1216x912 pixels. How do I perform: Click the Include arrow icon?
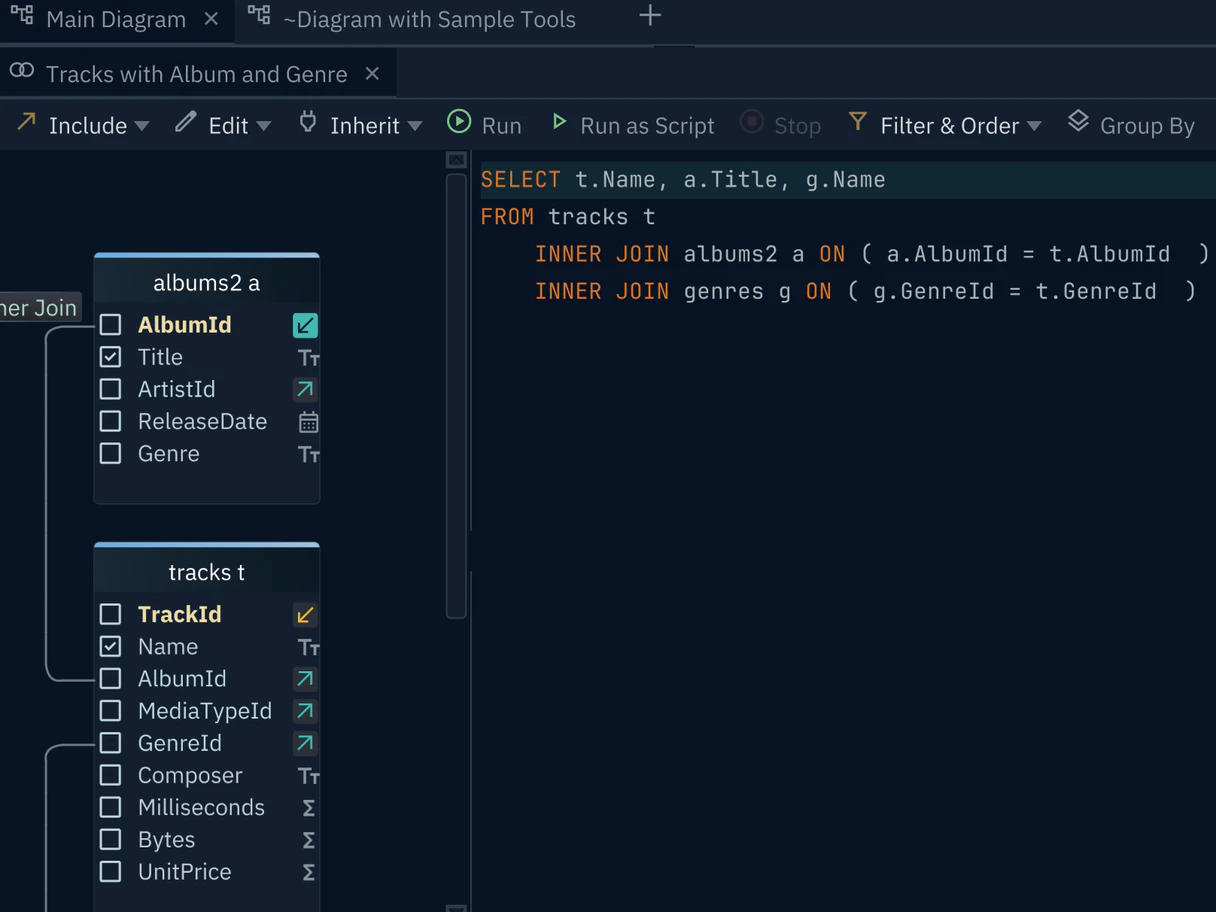[x=26, y=122]
